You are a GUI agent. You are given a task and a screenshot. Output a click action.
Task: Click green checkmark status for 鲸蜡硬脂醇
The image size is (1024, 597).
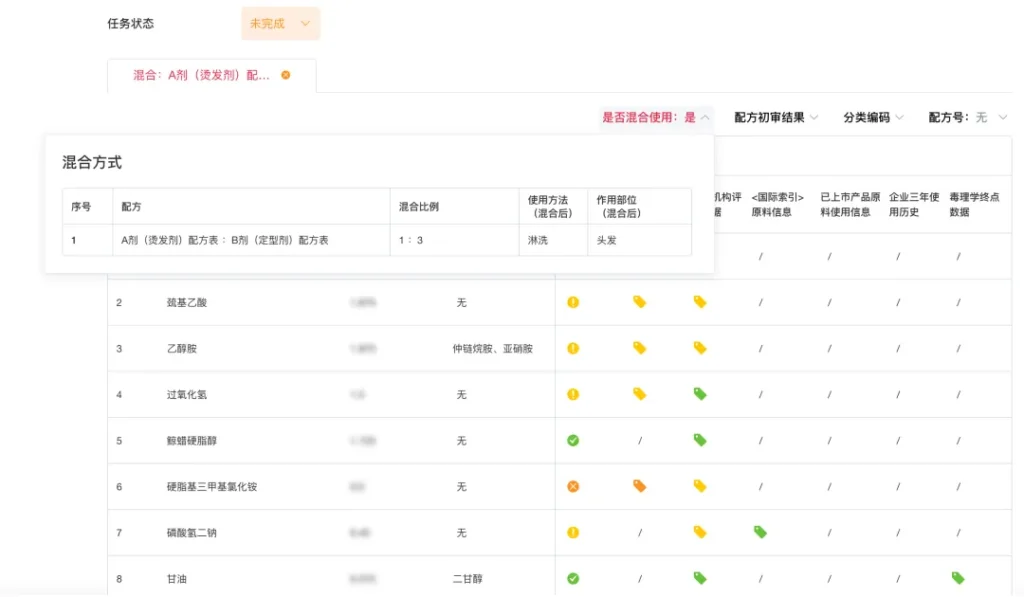(x=573, y=440)
